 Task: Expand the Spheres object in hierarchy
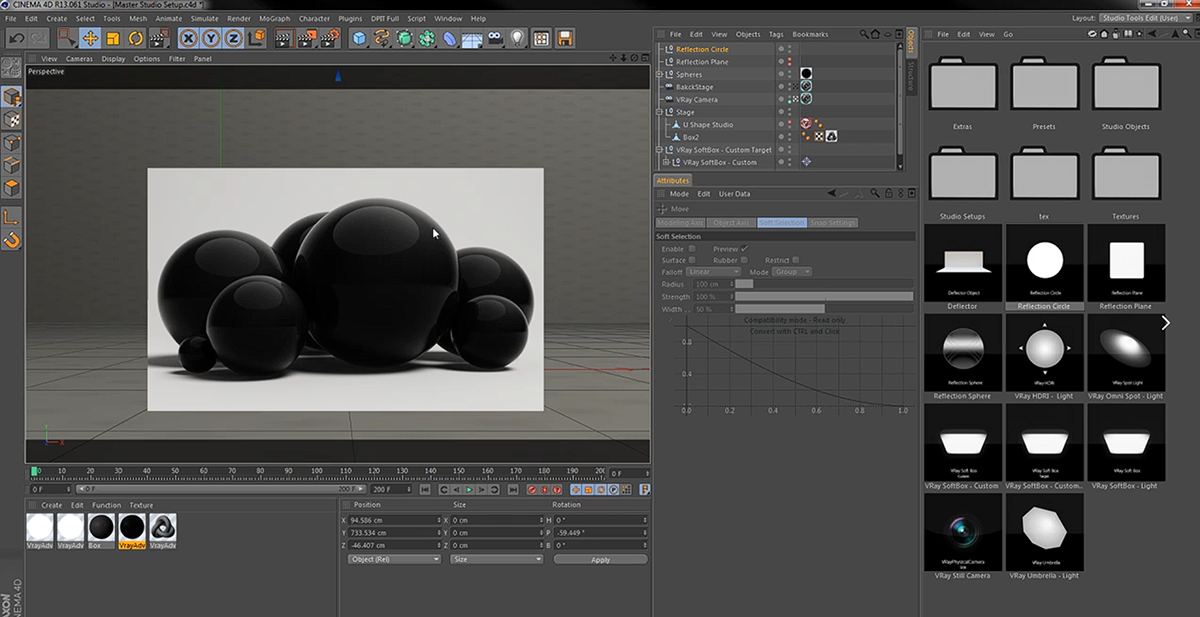[x=659, y=75]
